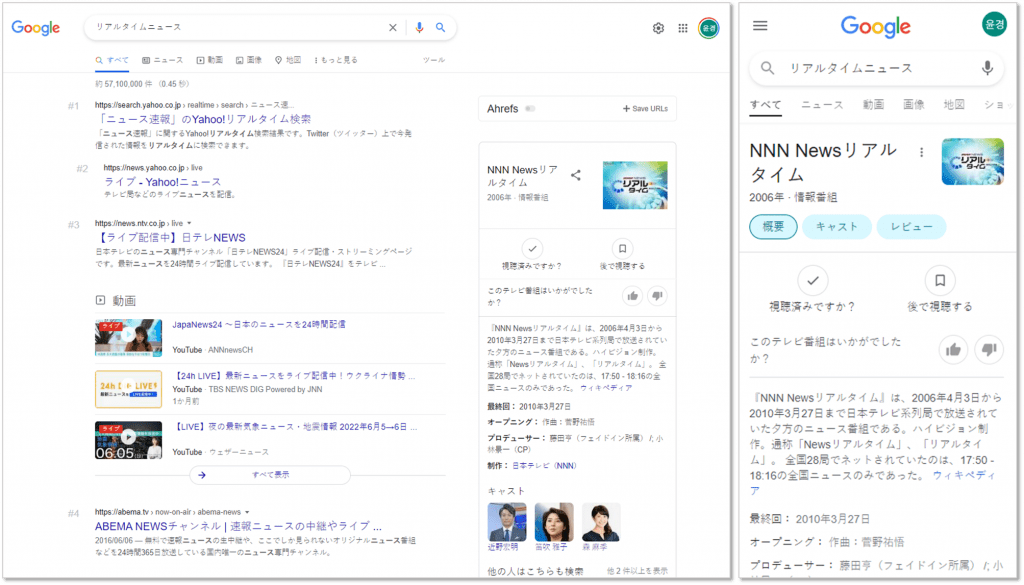Click the mobile search magnifier icon
Viewport: 1024px width, 585px height.
coord(767,68)
